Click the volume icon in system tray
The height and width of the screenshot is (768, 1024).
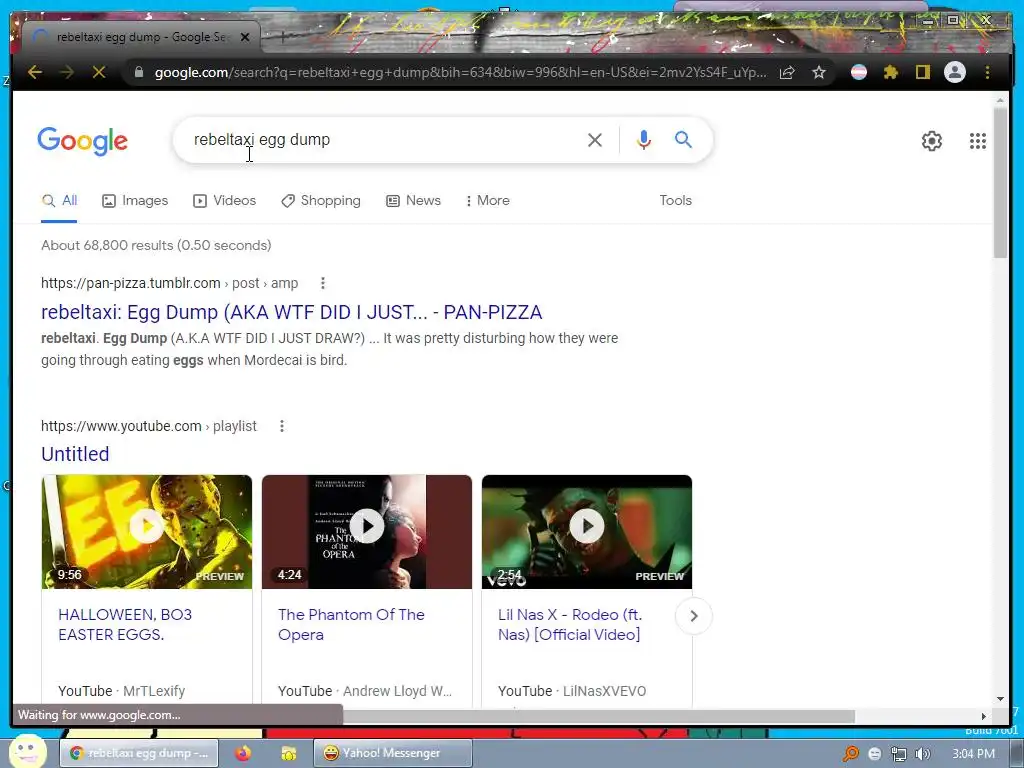tap(923, 754)
